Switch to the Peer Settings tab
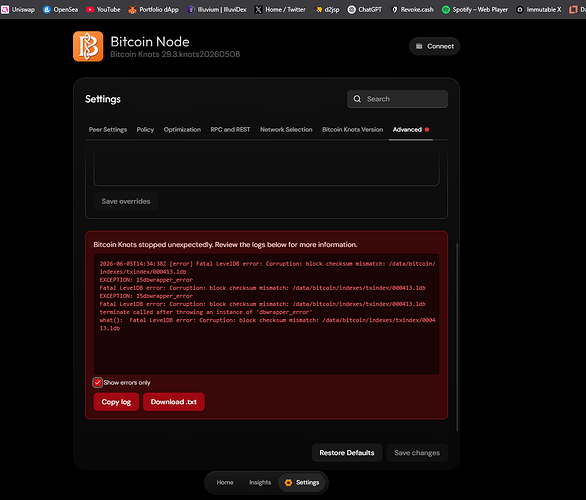This screenshot has width=586, height=500. click(x=108, y=129)
